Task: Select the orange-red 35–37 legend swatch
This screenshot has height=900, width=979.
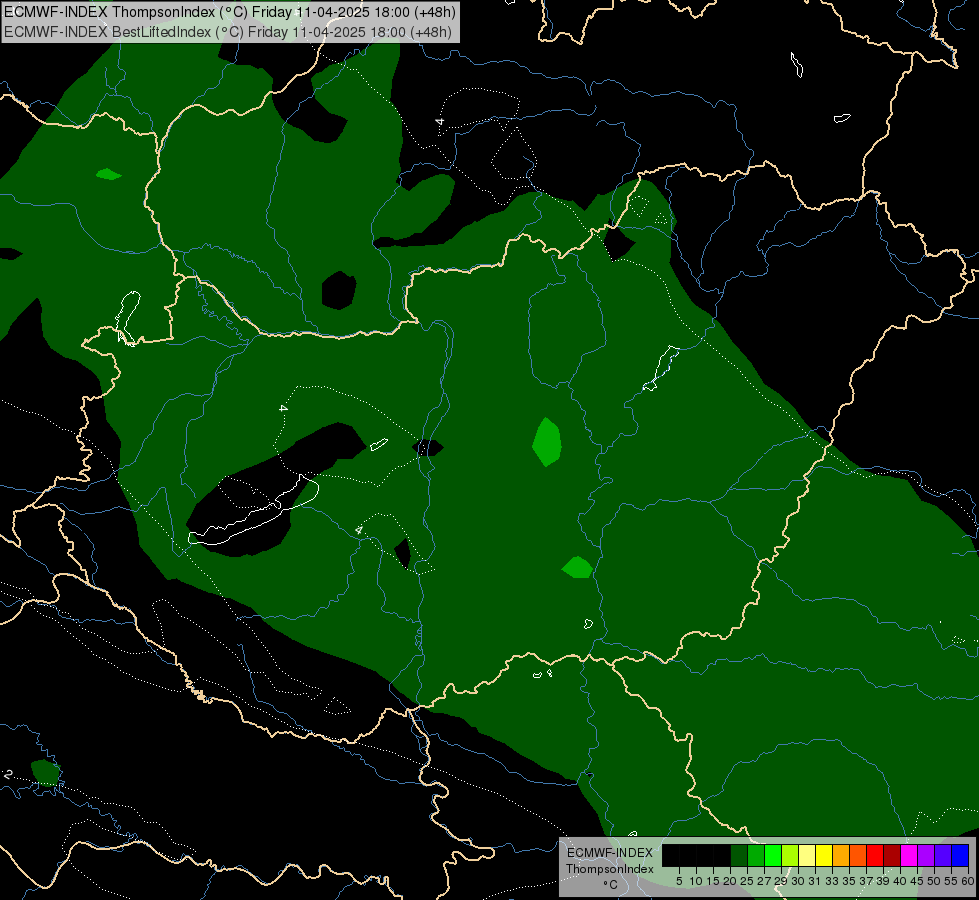Action: click(x=858, y=856)
